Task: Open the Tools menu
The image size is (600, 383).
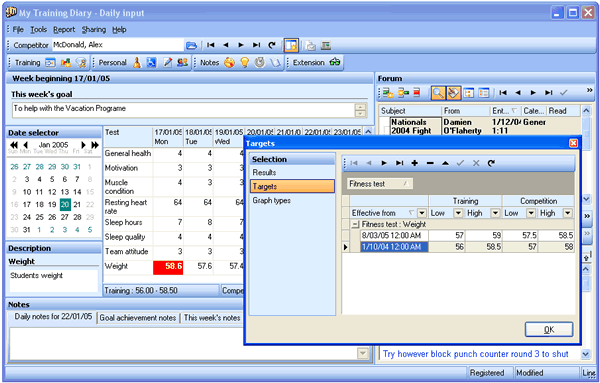Action: [39, 30]
